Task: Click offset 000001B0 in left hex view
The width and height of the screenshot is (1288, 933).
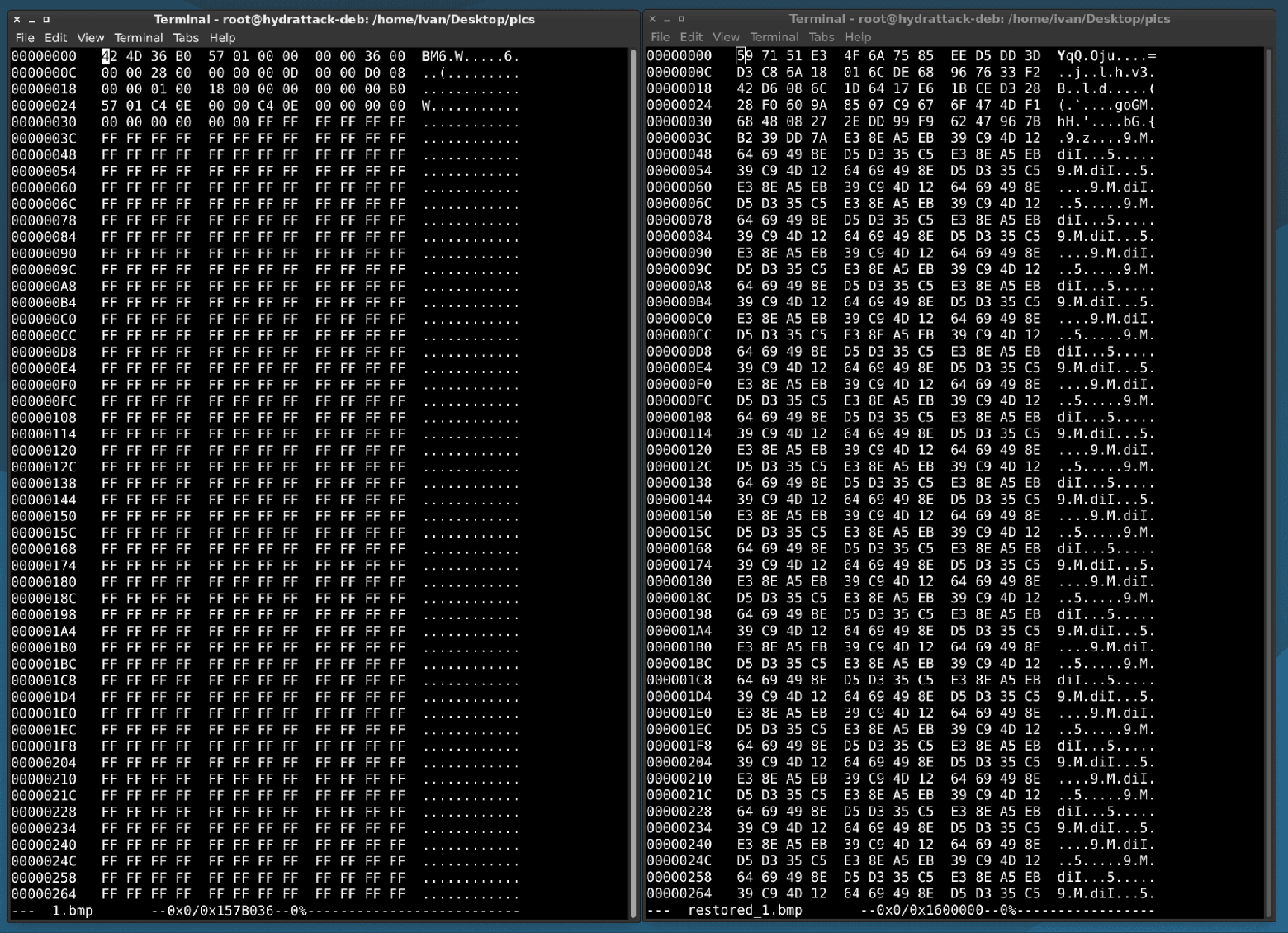Action: 44,648
